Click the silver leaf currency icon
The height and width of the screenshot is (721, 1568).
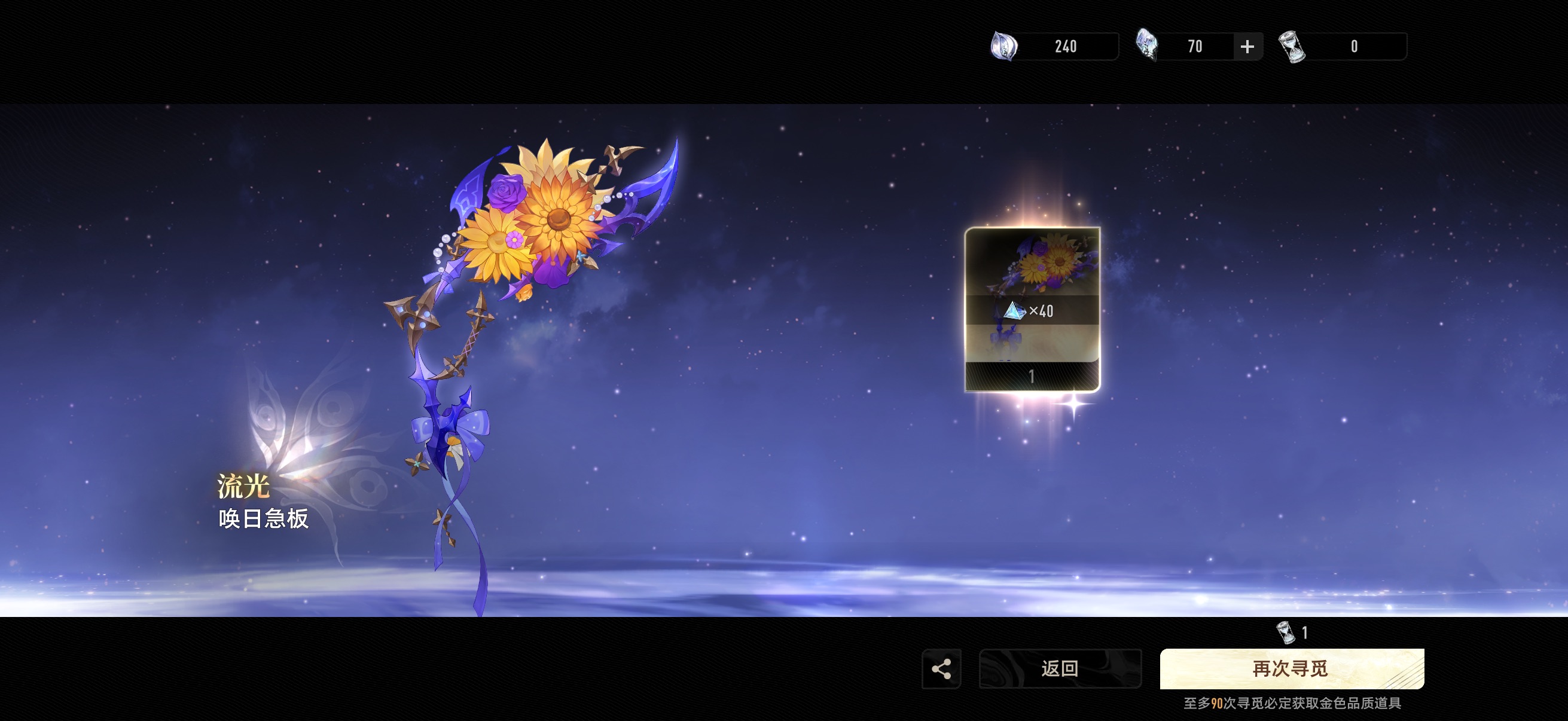click(1003, 46)
